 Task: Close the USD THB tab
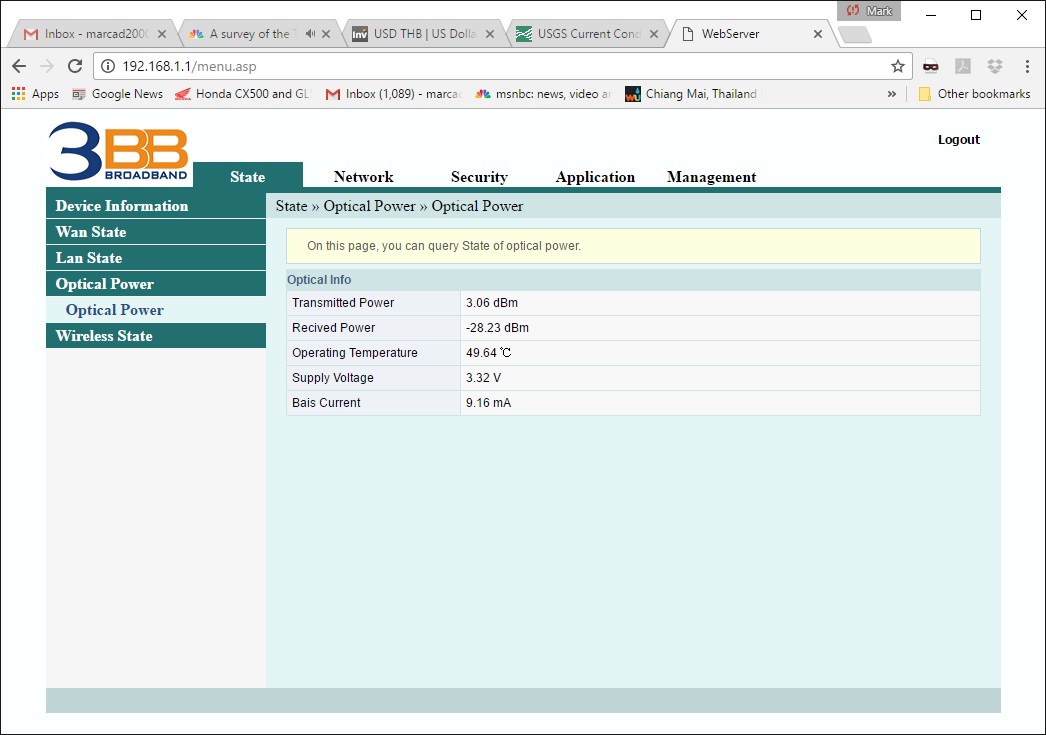[x=490, y=34]
